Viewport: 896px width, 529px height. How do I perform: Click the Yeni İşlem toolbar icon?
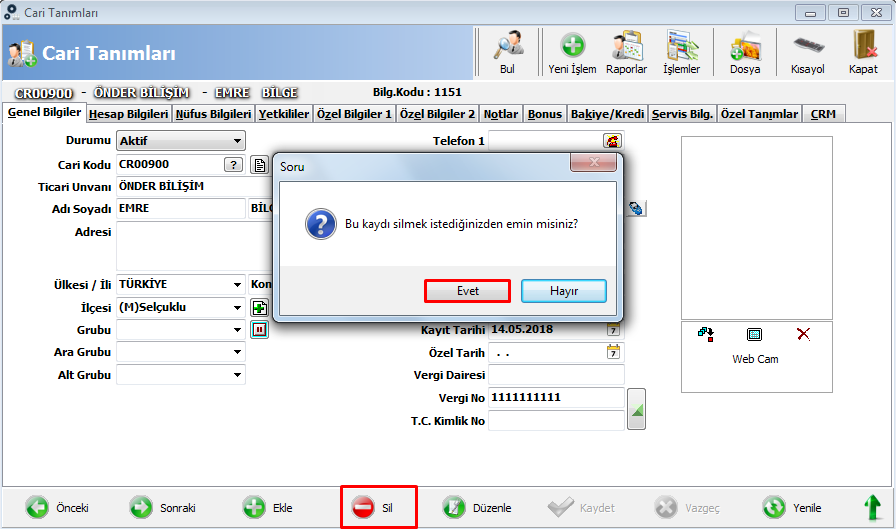pos(572,46)
